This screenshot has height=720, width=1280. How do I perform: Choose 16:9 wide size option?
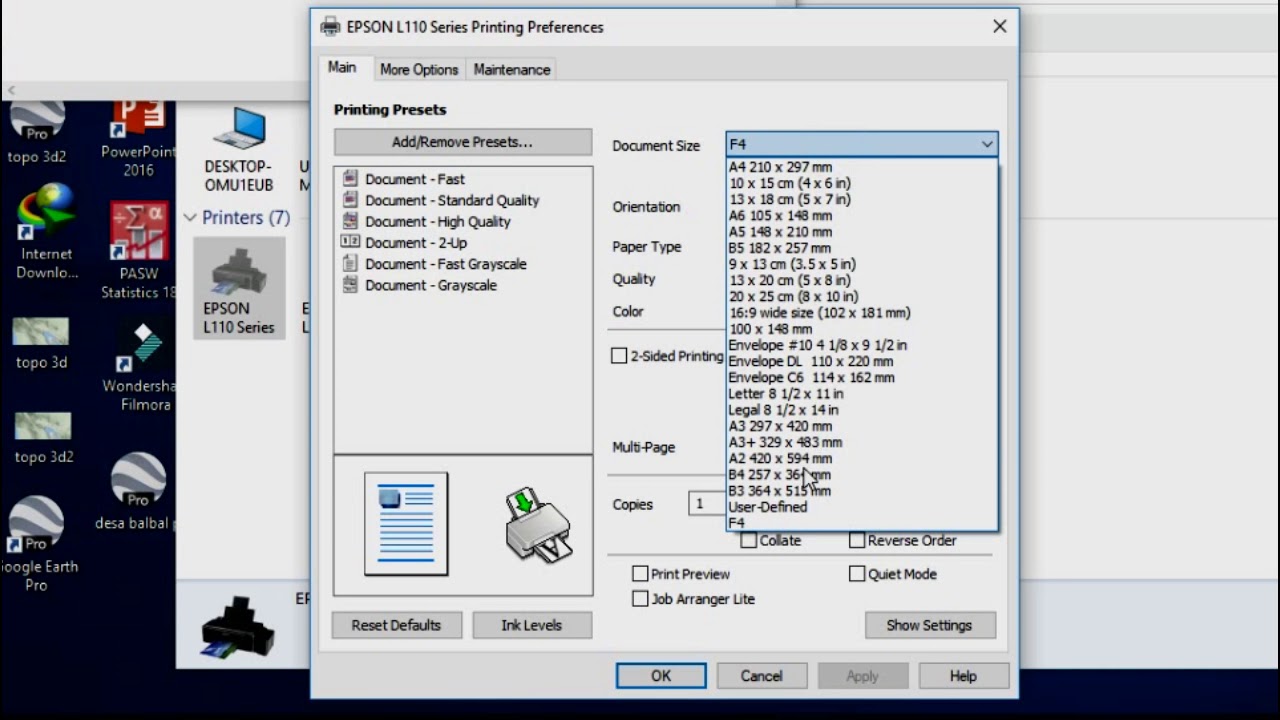click(x=862, y=313)
